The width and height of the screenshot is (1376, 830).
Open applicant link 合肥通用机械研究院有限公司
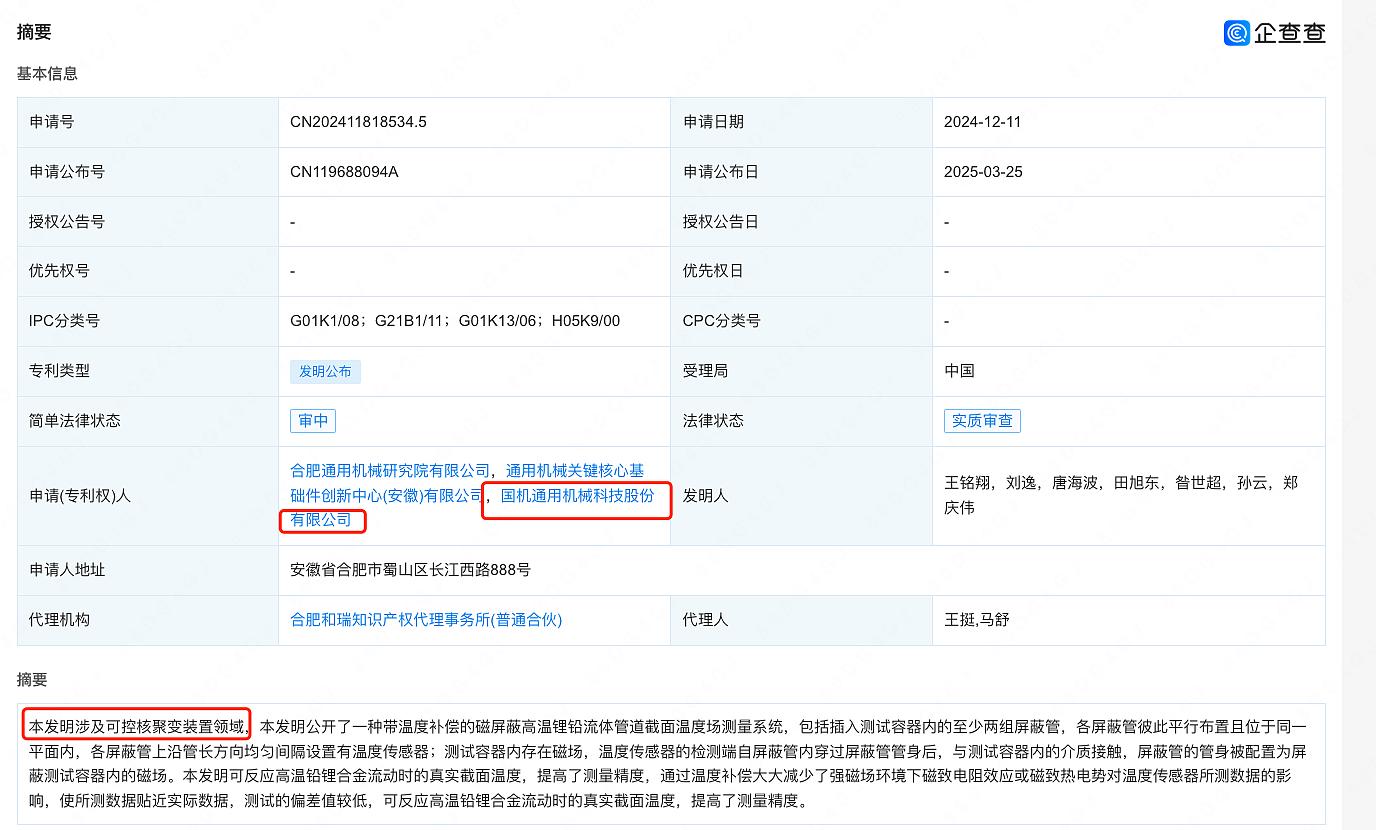[390, 470]
